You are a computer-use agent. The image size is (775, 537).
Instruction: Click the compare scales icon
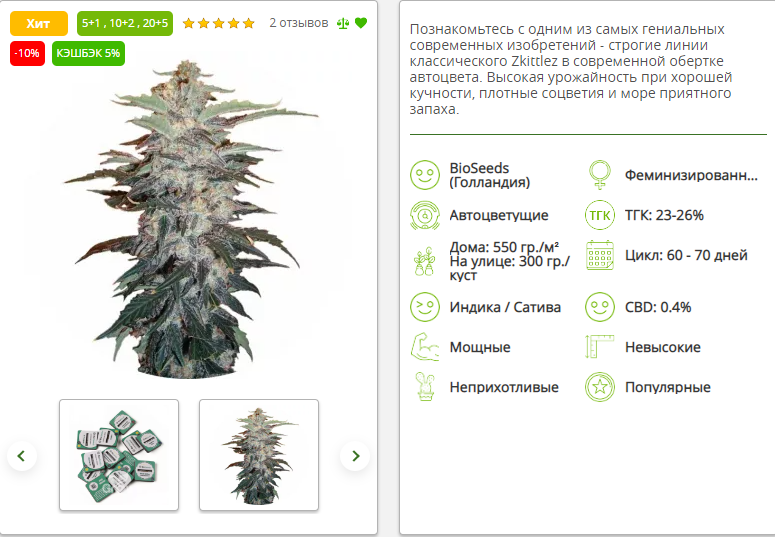(343, 23)
